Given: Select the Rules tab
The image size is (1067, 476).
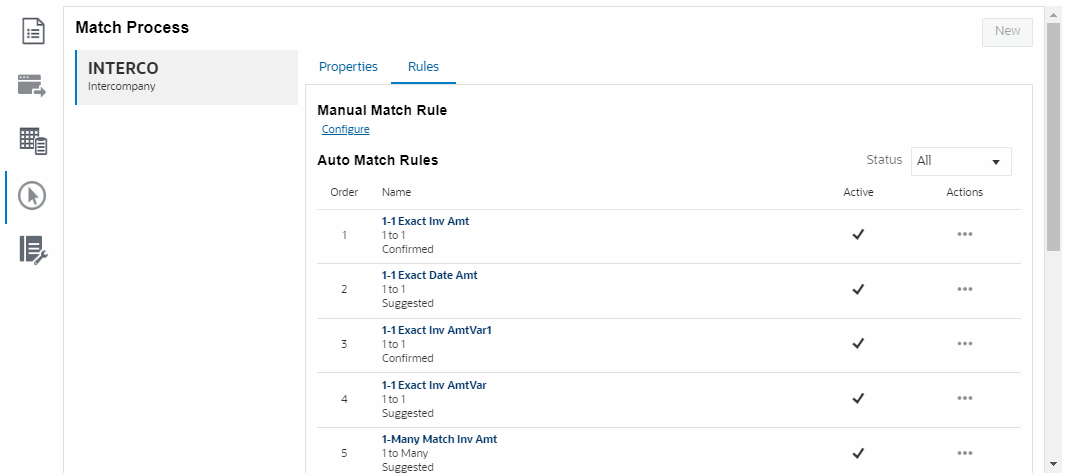Looking at the screenshot, I should click(423, 67).
